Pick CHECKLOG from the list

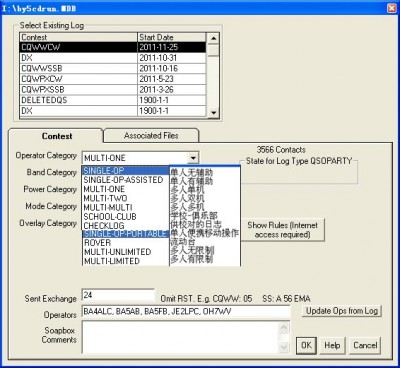click(126, 225)
